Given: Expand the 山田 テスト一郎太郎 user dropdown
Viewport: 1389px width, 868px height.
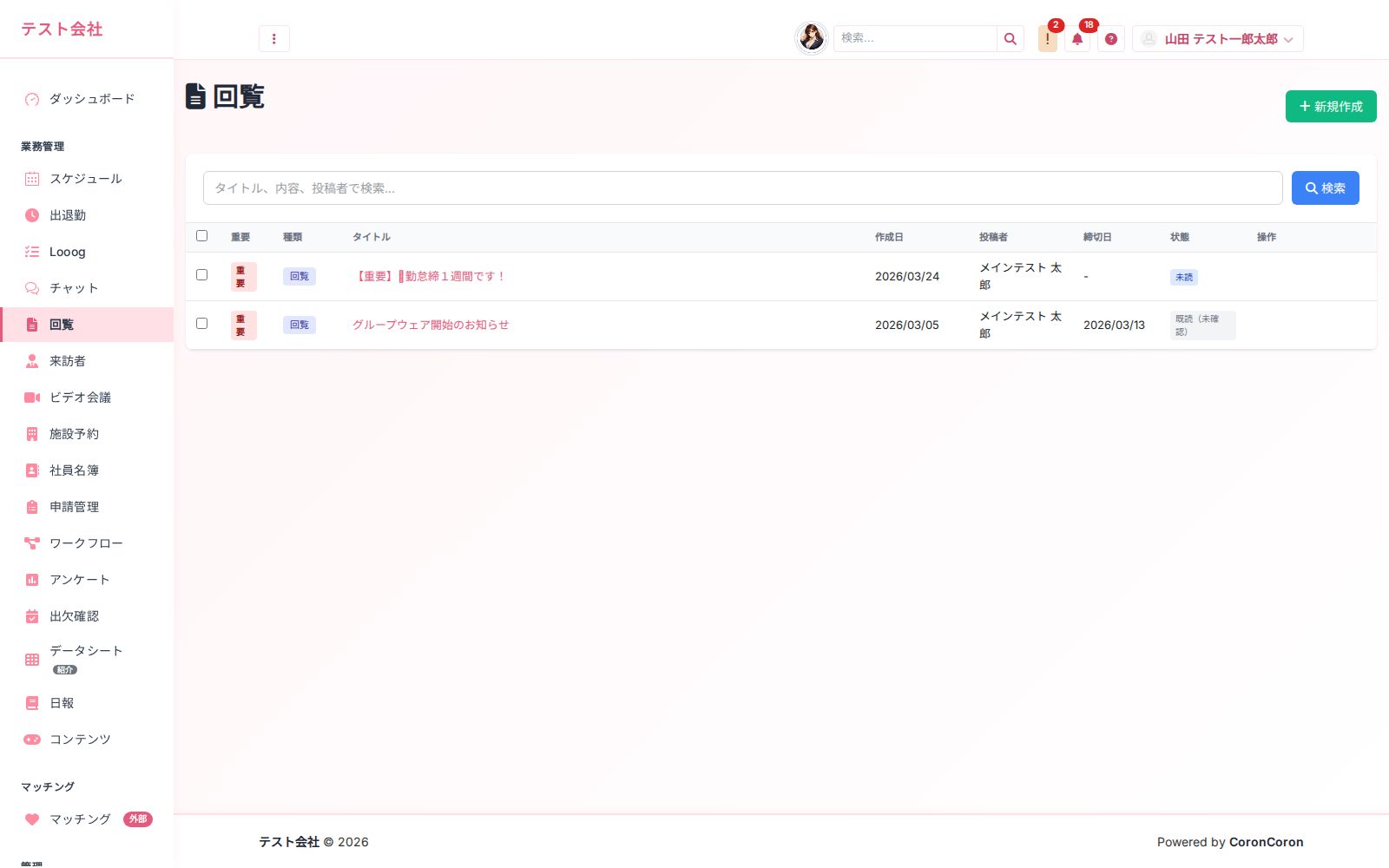Looking at the screenshot, I should pos(1218,39).
